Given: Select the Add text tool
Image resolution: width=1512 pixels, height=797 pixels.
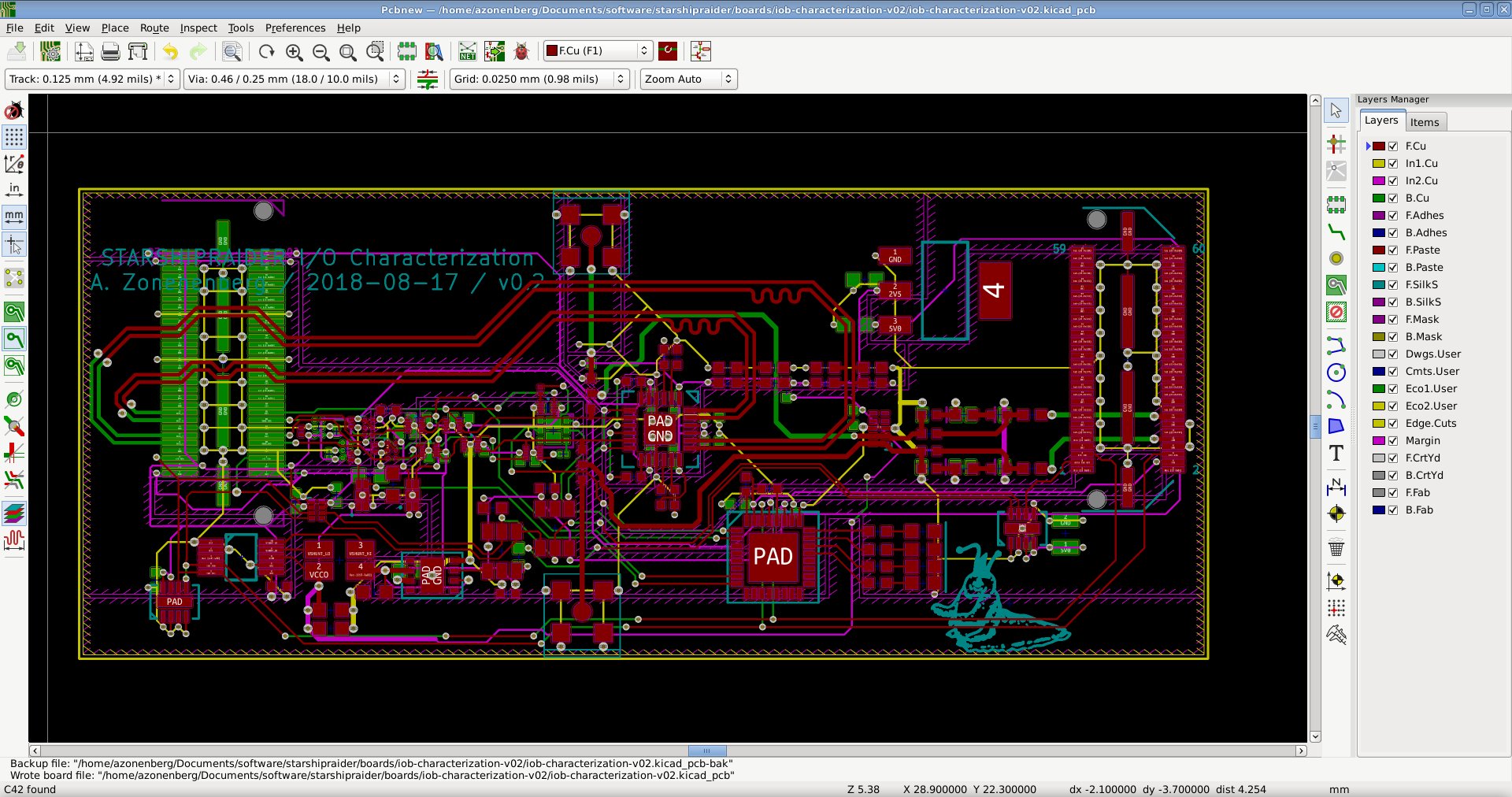Looking at the screenshot, I should click(1336, 453).
